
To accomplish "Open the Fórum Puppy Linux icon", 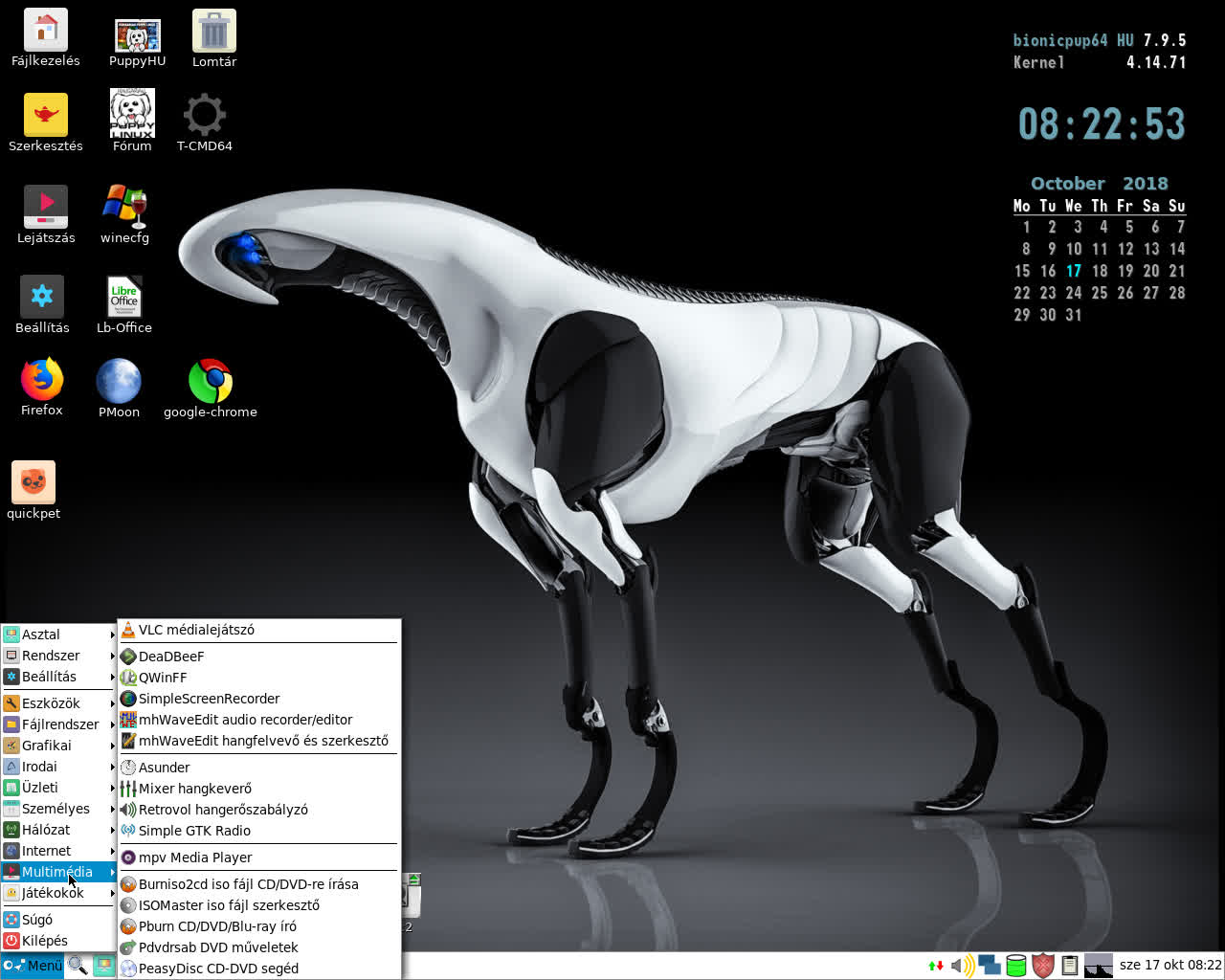I will coord(132,120).
